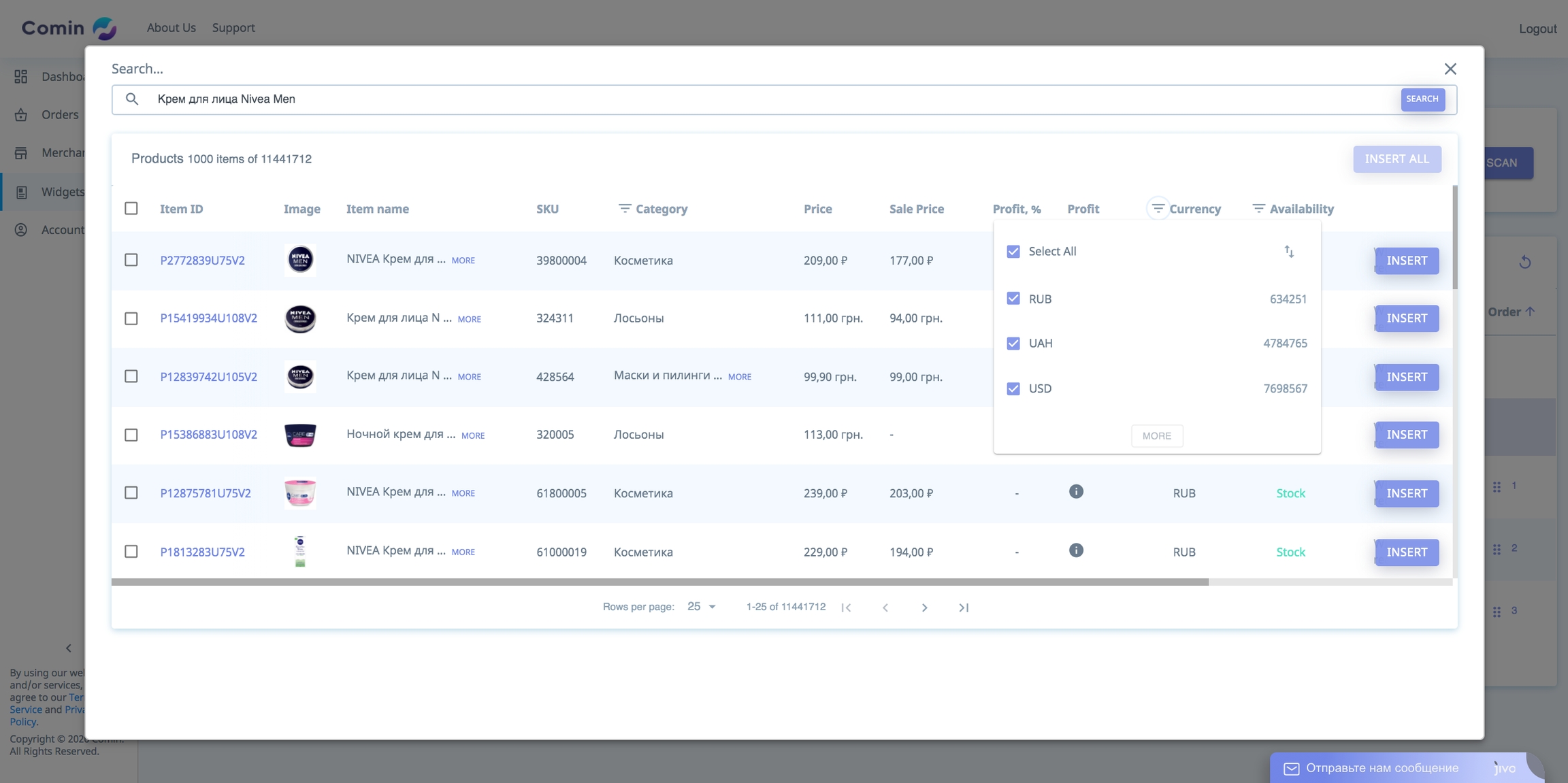Open item link P15419934U108V2

pos(208,318)
